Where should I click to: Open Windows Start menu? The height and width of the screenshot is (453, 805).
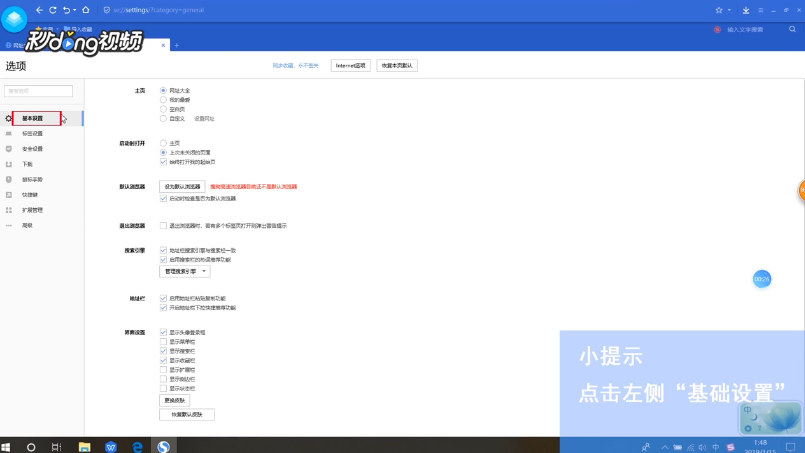click(6, 447)
